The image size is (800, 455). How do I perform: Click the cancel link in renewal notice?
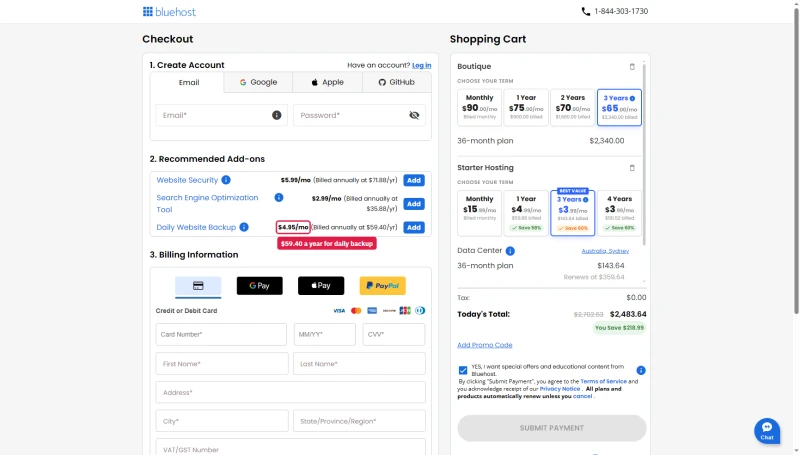[x=582, y=396]
